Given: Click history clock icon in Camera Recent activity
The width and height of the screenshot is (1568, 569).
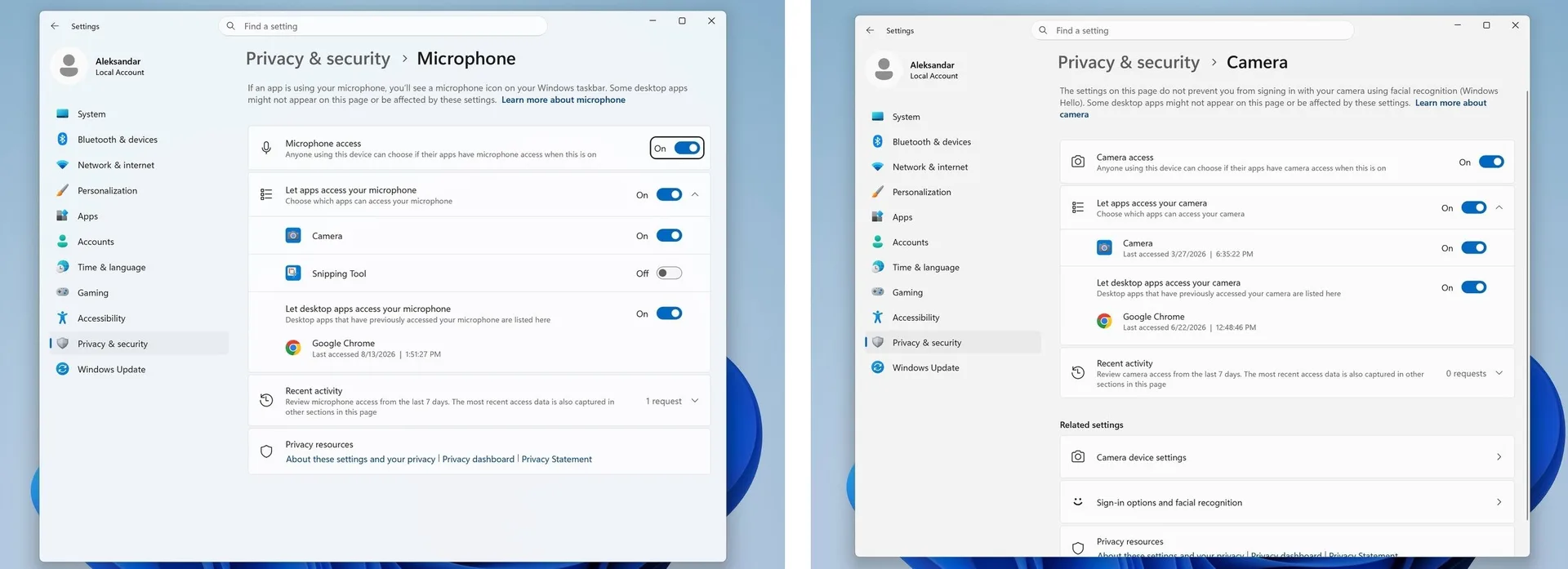Looking at the screenshot, I should click(1078, 373).
